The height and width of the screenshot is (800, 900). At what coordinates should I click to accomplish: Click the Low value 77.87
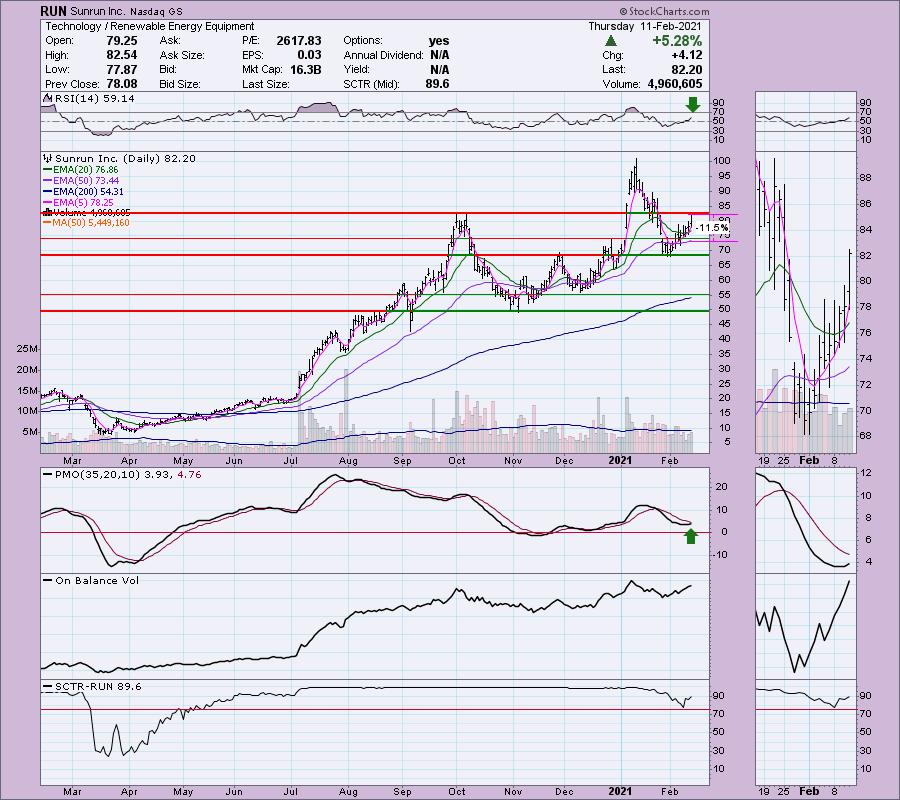(x=122, y=69)
